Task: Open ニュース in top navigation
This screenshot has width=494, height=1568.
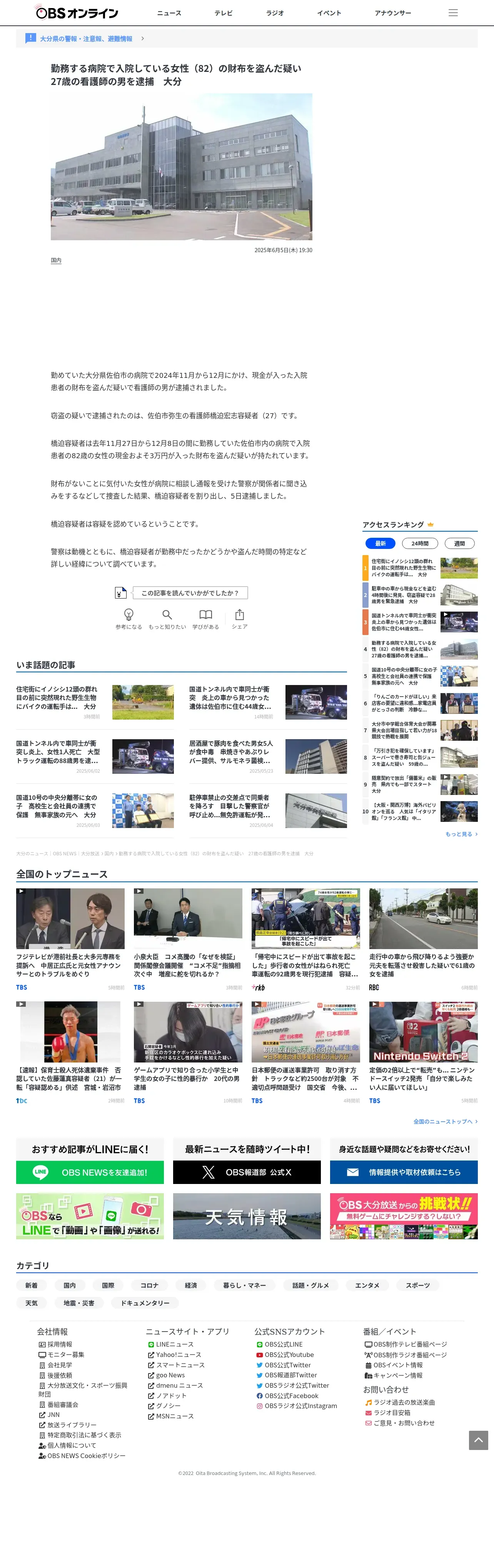Action: point(169,13)
